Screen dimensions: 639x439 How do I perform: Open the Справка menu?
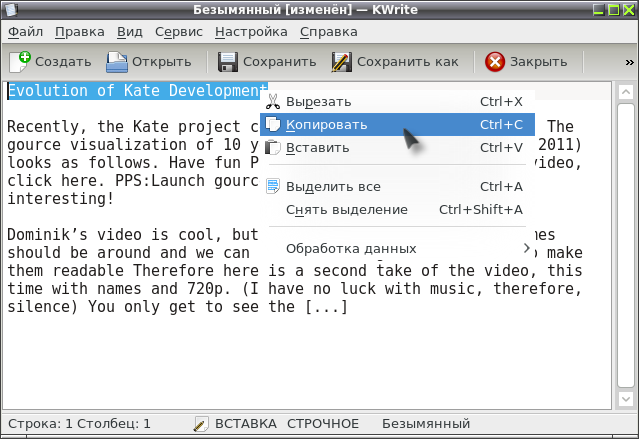click(328, 32)
